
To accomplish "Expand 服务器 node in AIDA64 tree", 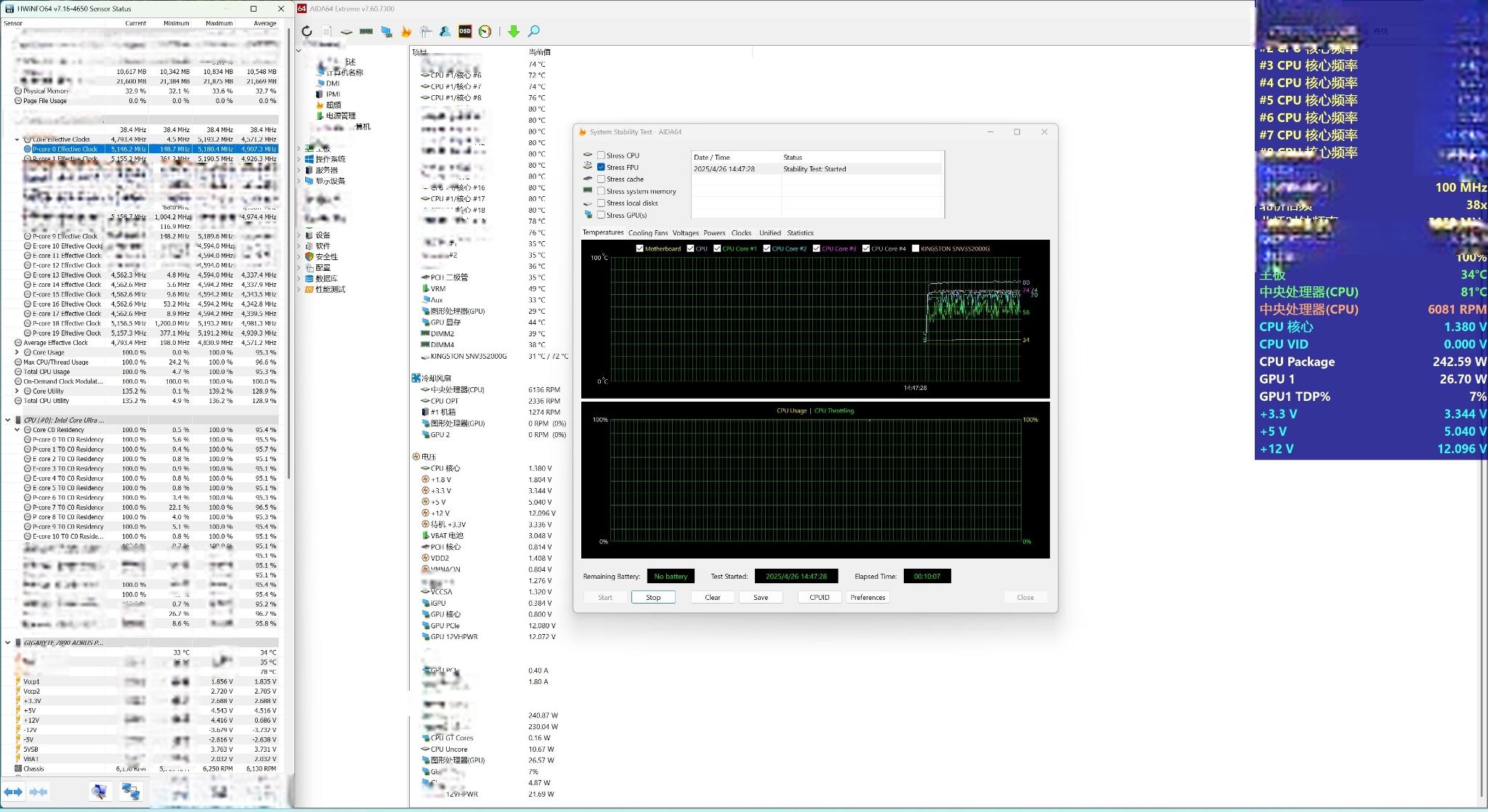I will pos(299,170).
